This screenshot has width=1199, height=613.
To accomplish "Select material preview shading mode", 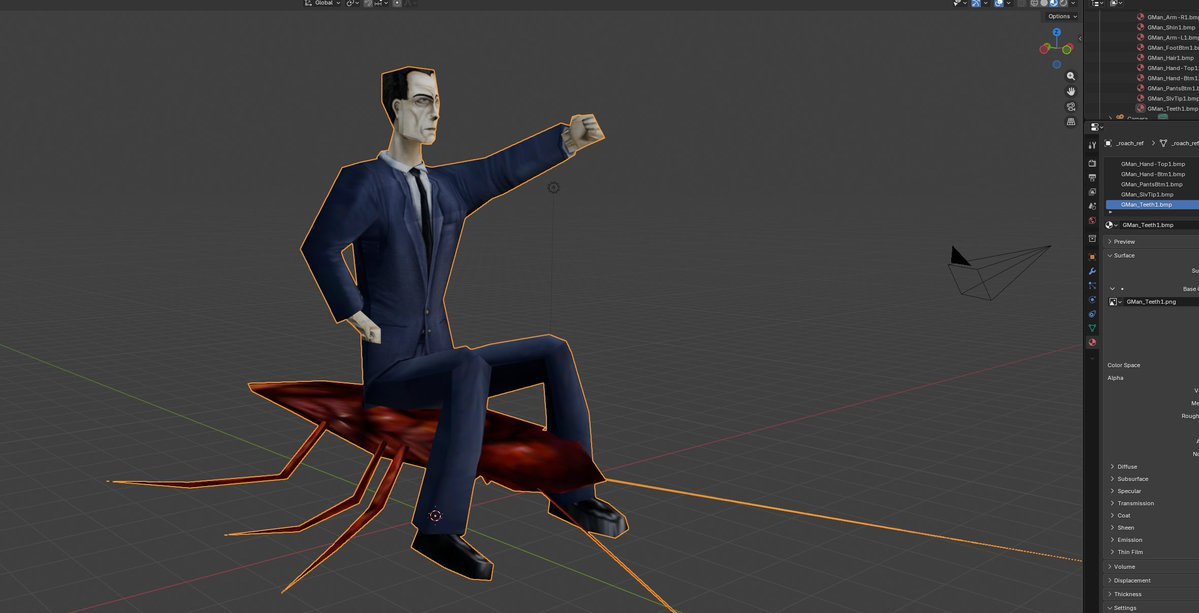I will [1054, 3].
